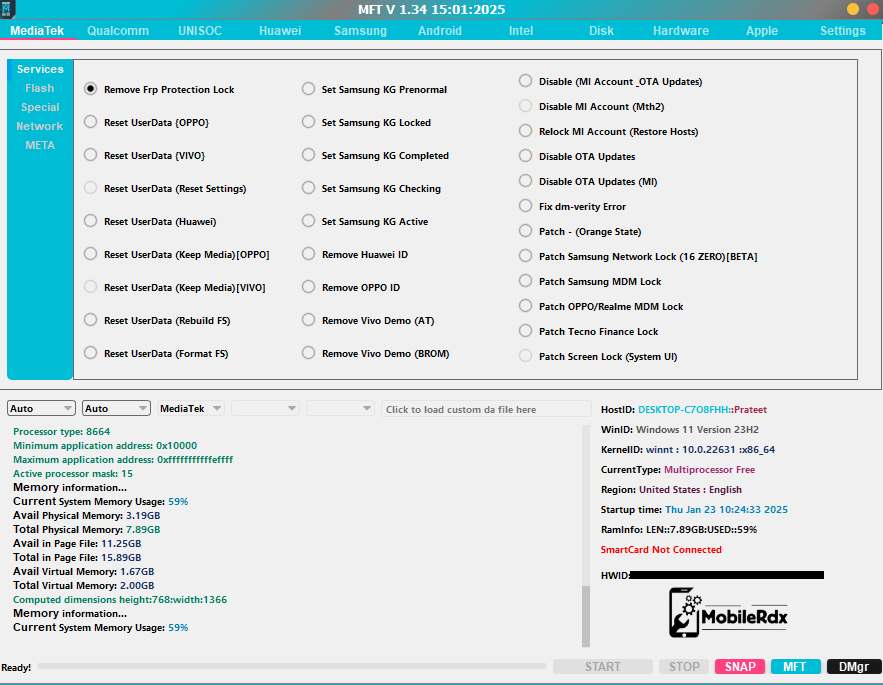
Task: Switch to the MediaTek tab
Action: (37, 30)
